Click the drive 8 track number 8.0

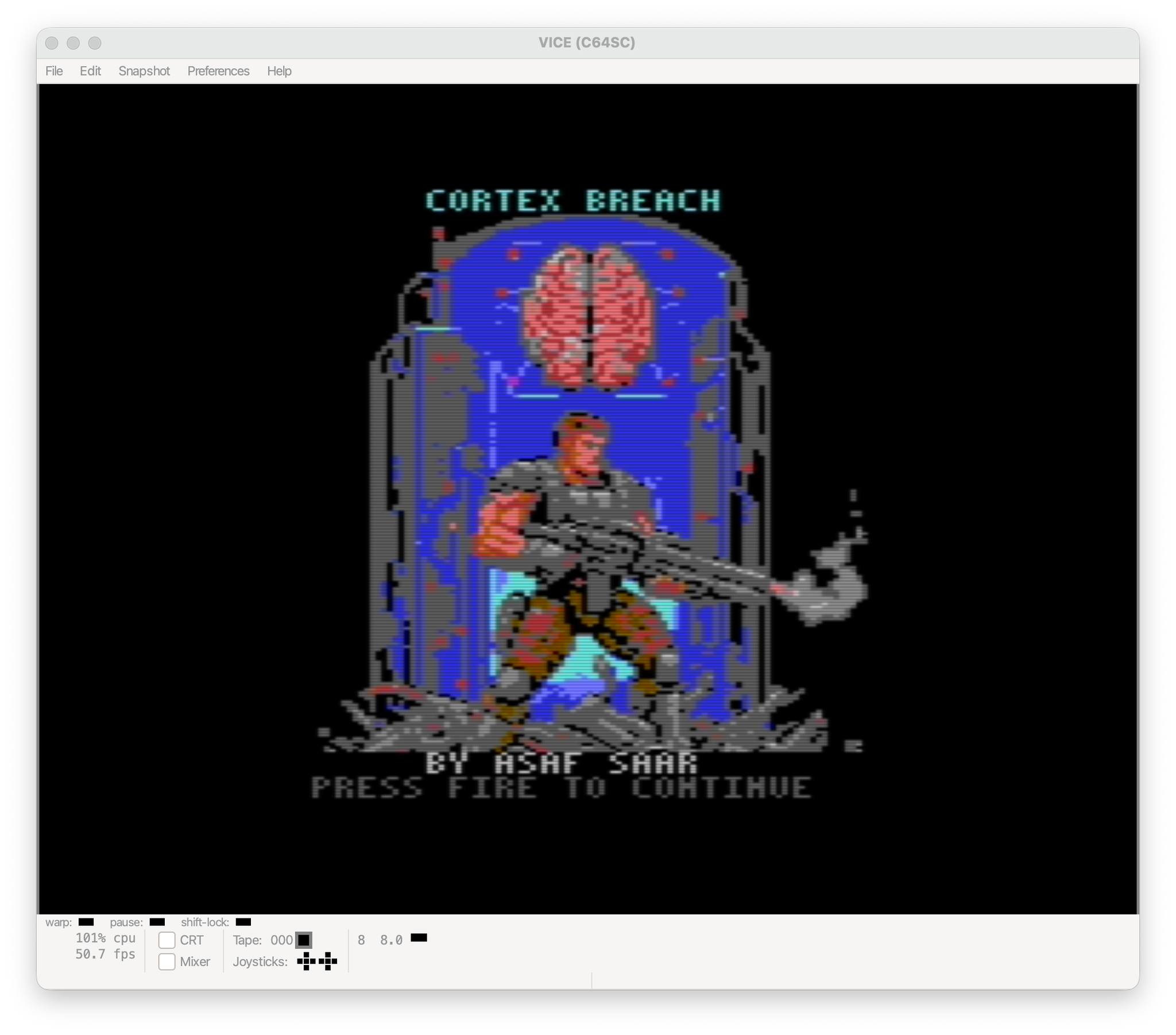(390, 940)
